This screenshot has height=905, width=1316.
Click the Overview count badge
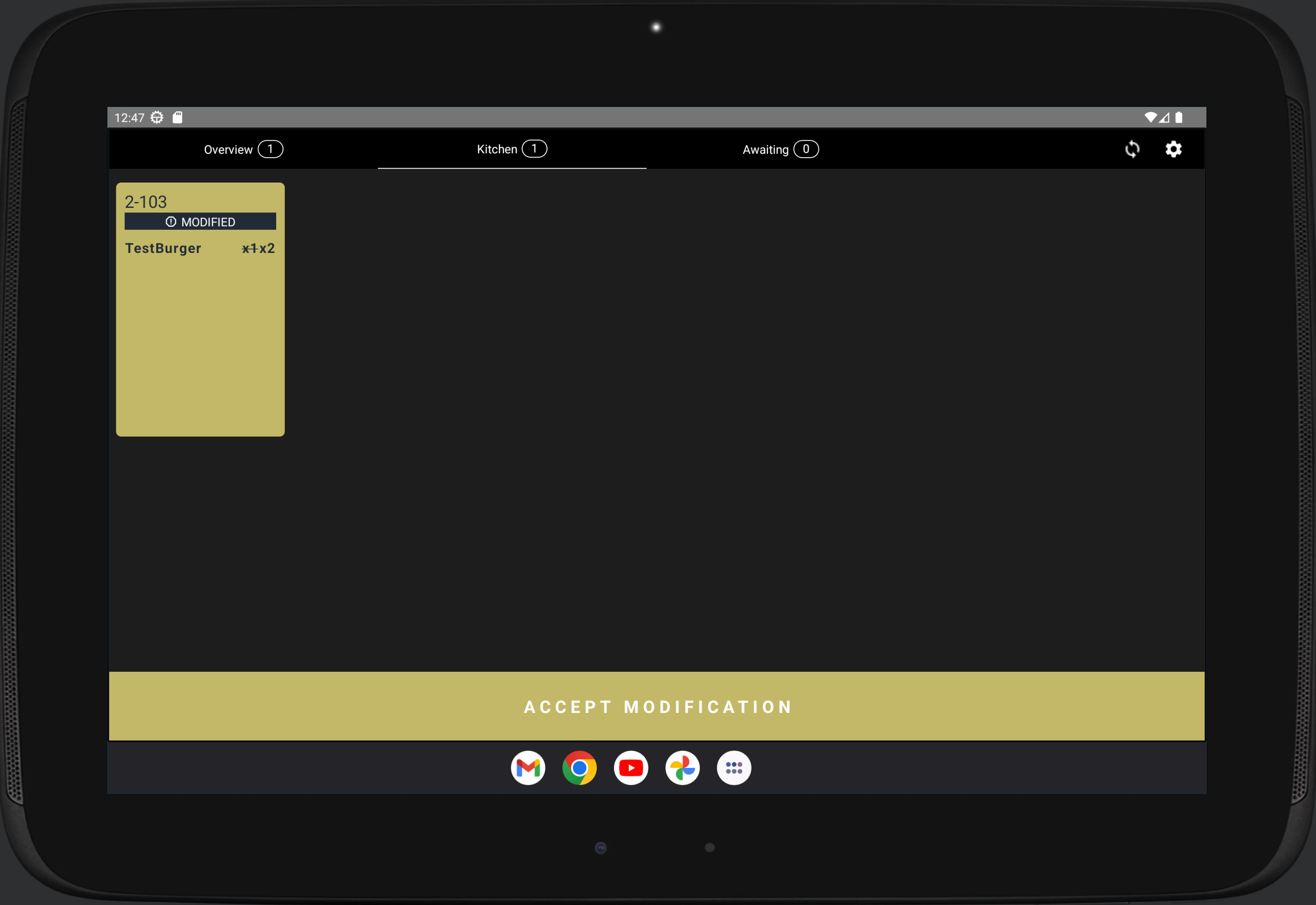270,149
